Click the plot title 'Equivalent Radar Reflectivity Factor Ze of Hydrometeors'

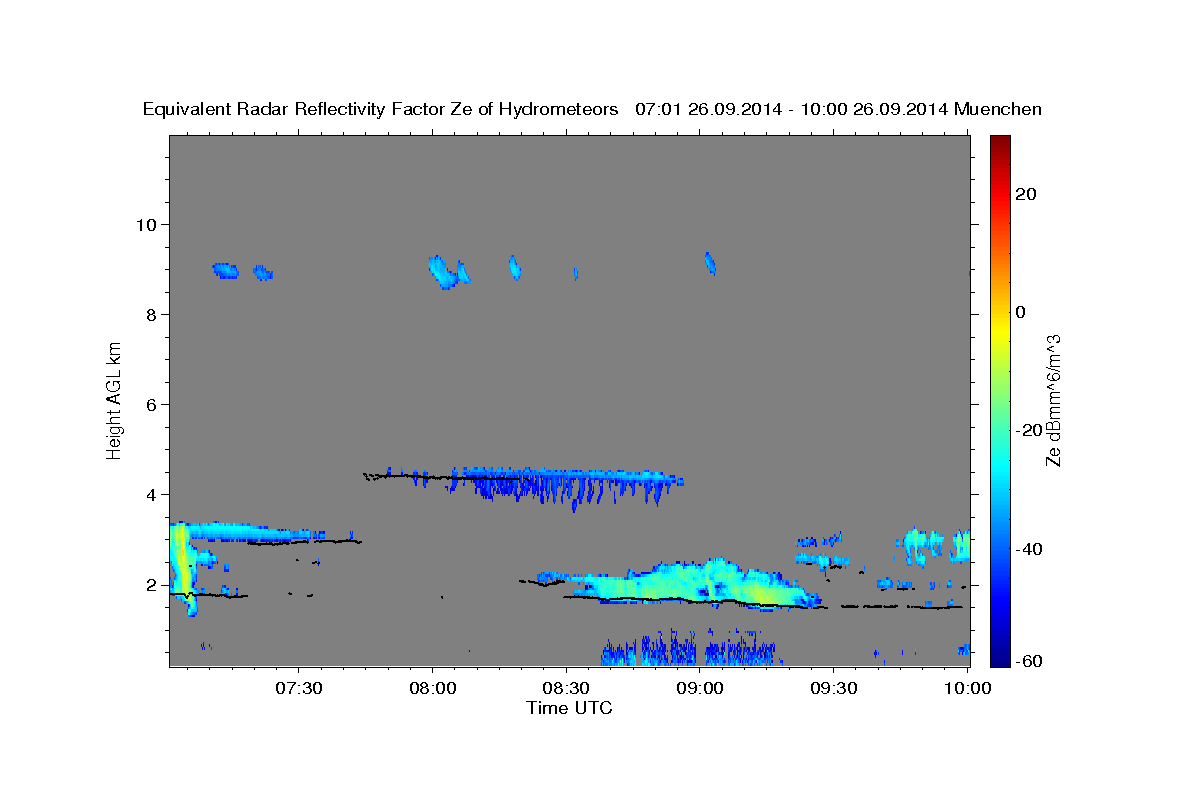click(380, 109)
